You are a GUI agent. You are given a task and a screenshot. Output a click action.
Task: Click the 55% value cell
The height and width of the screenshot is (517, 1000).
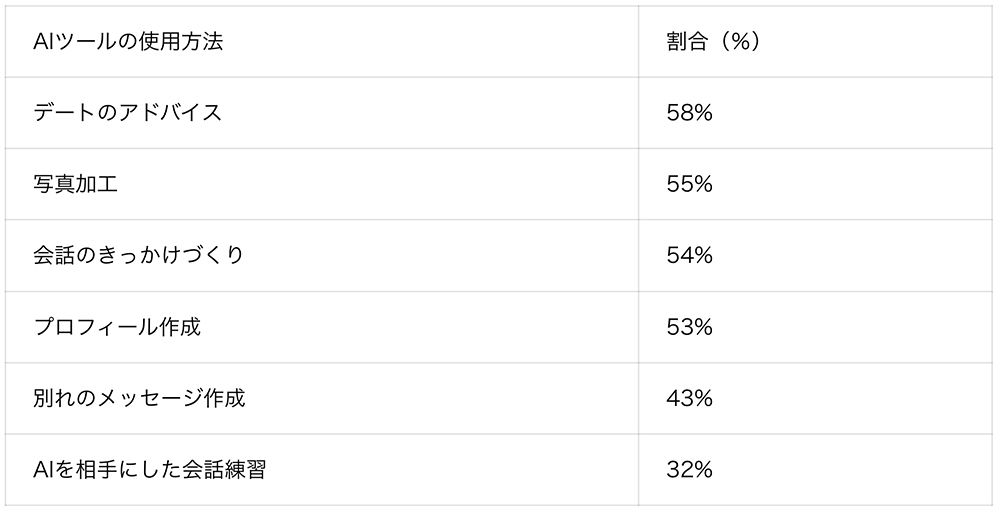click(689, 184)
